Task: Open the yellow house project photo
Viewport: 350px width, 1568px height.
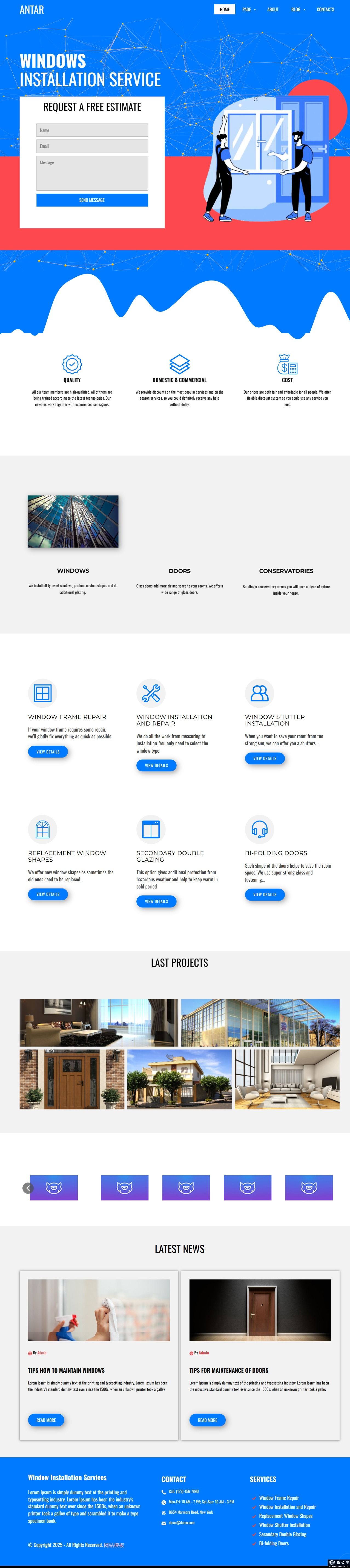Action: click(x=180, y=1079)
